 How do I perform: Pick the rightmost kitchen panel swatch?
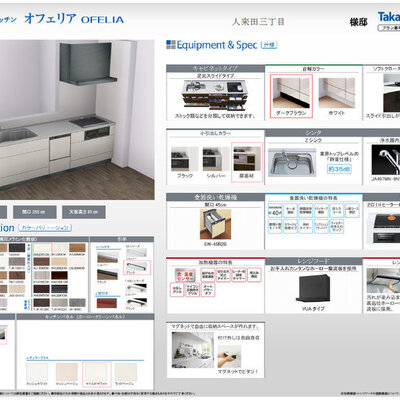coord(126,372)
